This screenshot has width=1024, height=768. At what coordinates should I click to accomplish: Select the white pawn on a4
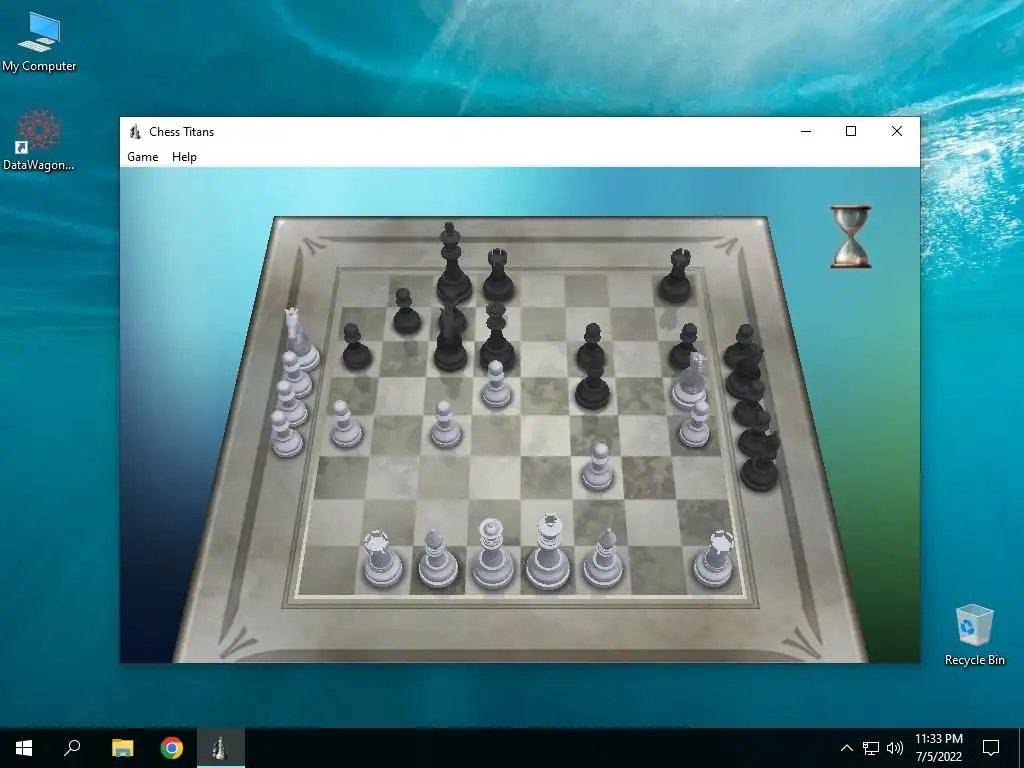click(345, 424)
